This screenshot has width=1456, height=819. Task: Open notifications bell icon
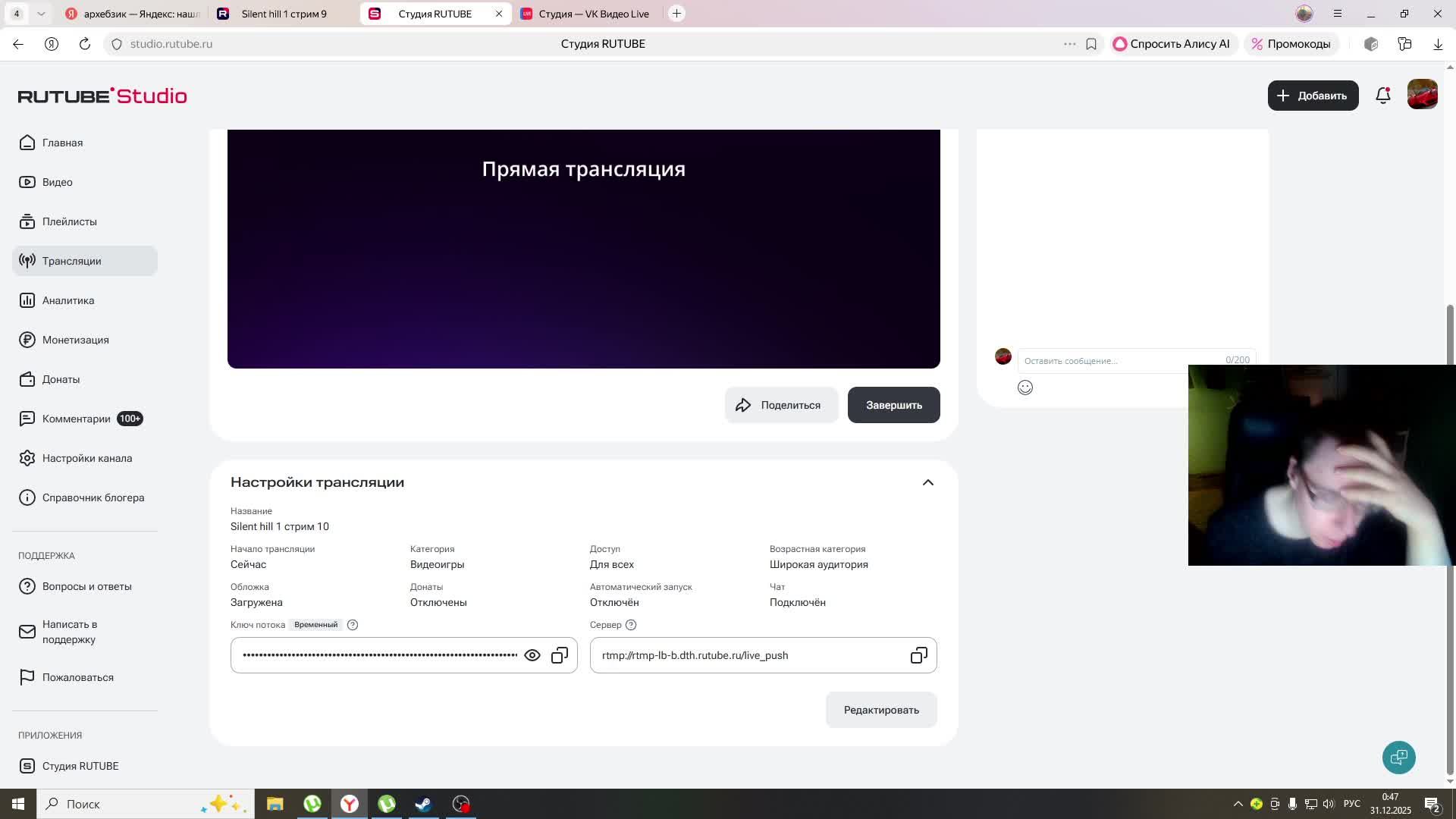pyautogui.click(x=1382, y=96)
